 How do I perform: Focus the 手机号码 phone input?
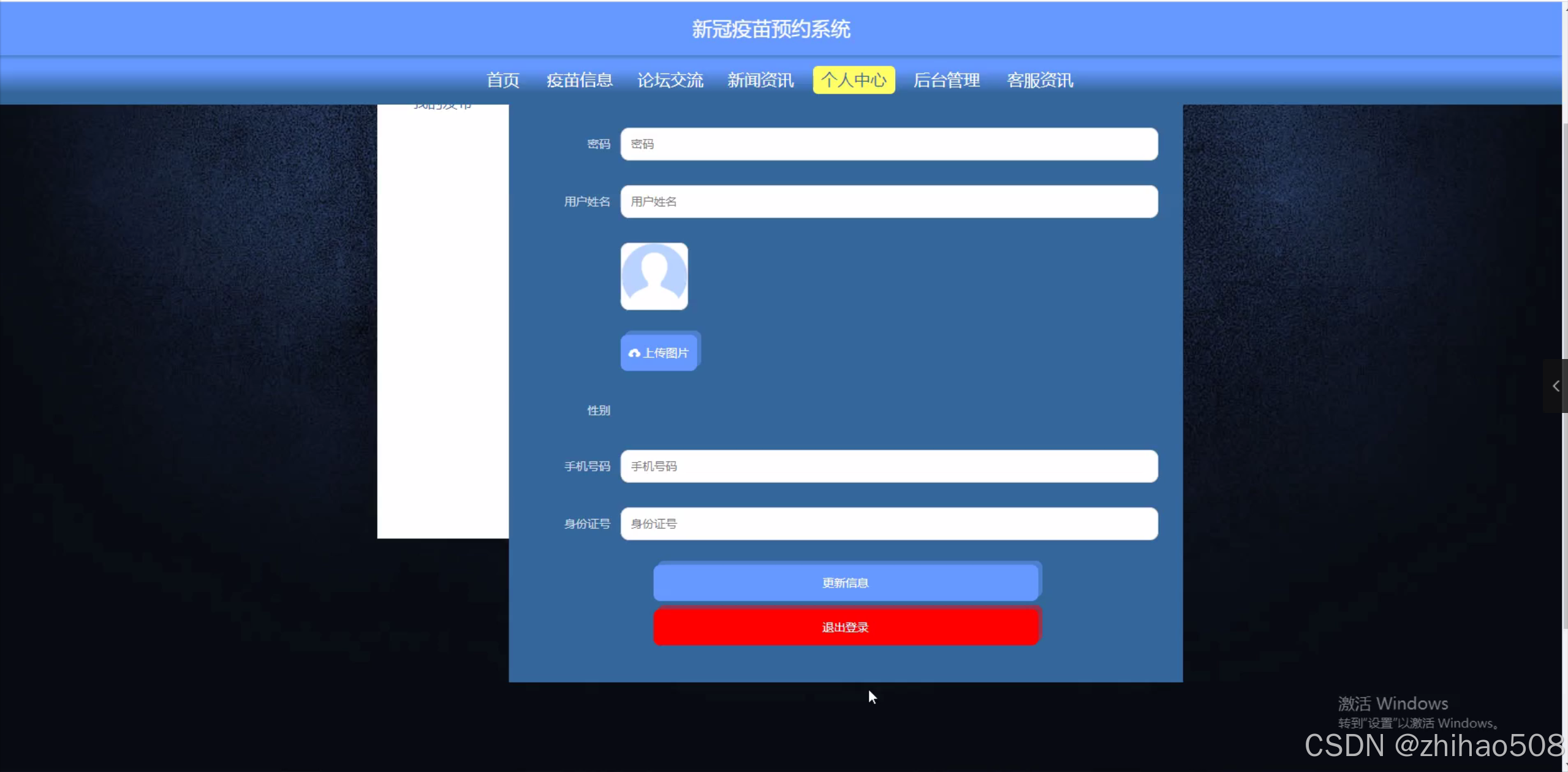pos(888,466)
